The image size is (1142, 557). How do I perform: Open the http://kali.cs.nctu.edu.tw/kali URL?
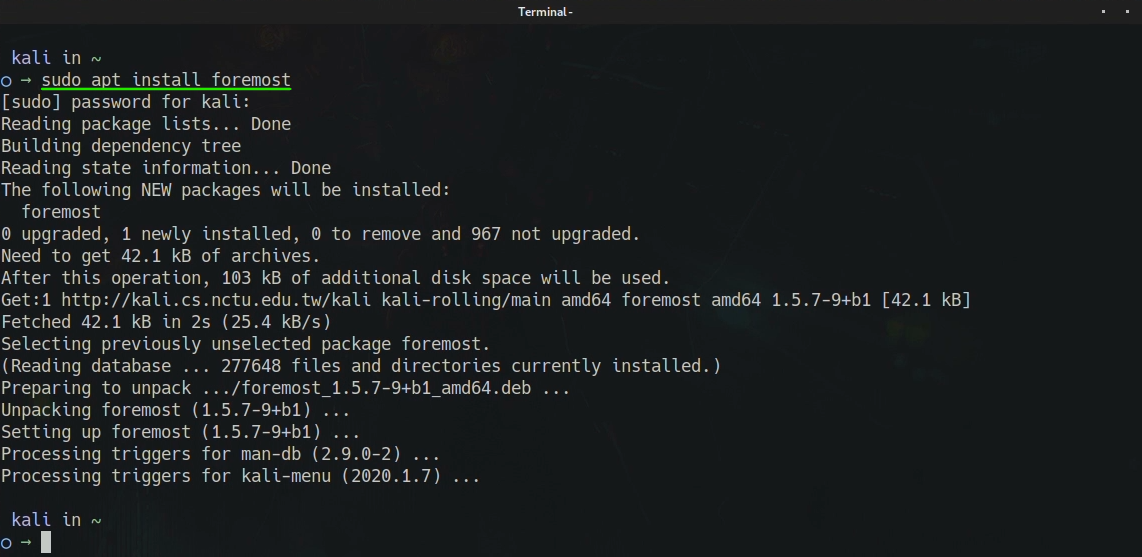(x=216, y=300)
